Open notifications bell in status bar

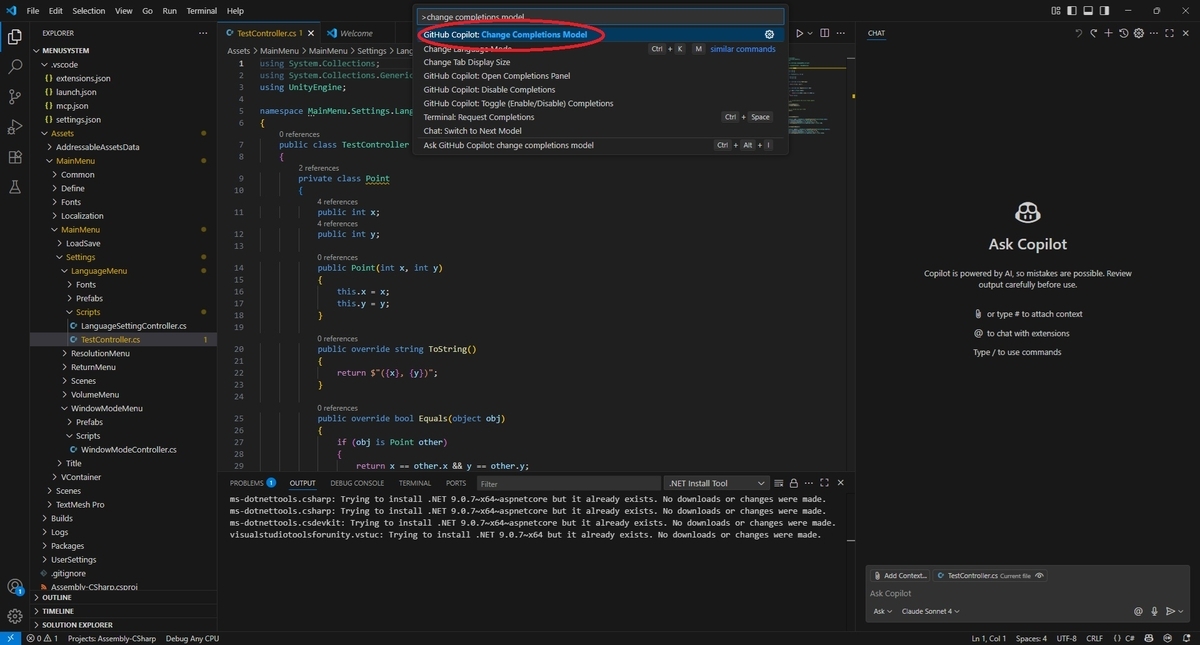coord(1185,638)
